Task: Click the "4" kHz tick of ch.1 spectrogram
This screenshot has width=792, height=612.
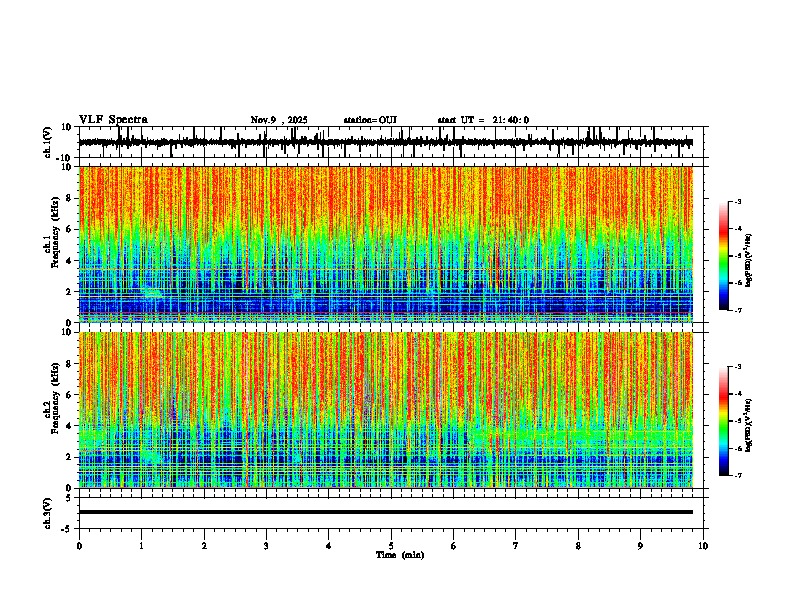Action: point(69,261)
